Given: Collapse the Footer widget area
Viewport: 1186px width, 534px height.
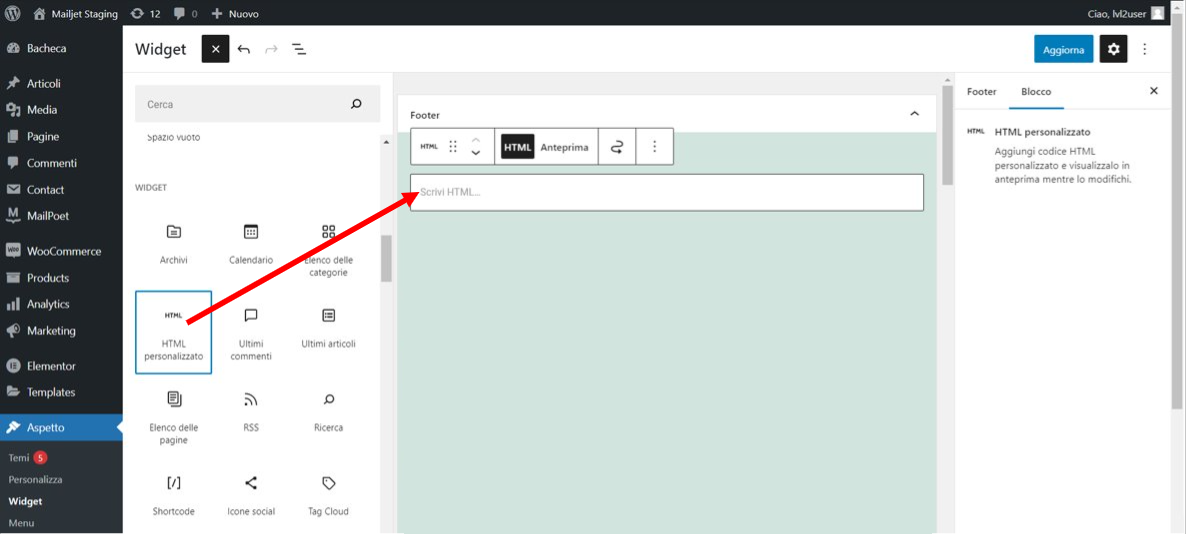Looking at the screenshot, I should pyautogui.click(x=914, y=114).
